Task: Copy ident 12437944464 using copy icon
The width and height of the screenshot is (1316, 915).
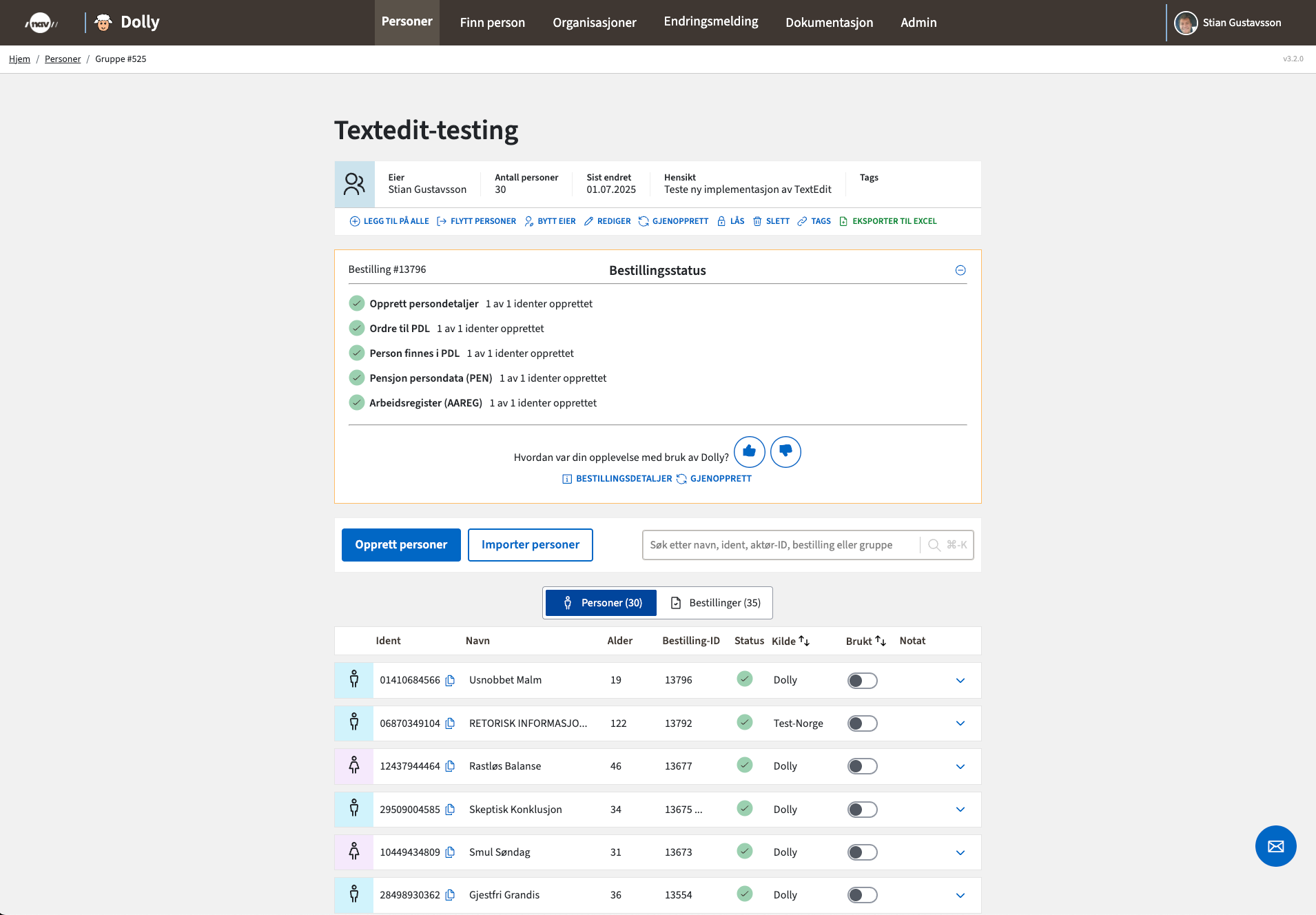Action: click(450, 766)
